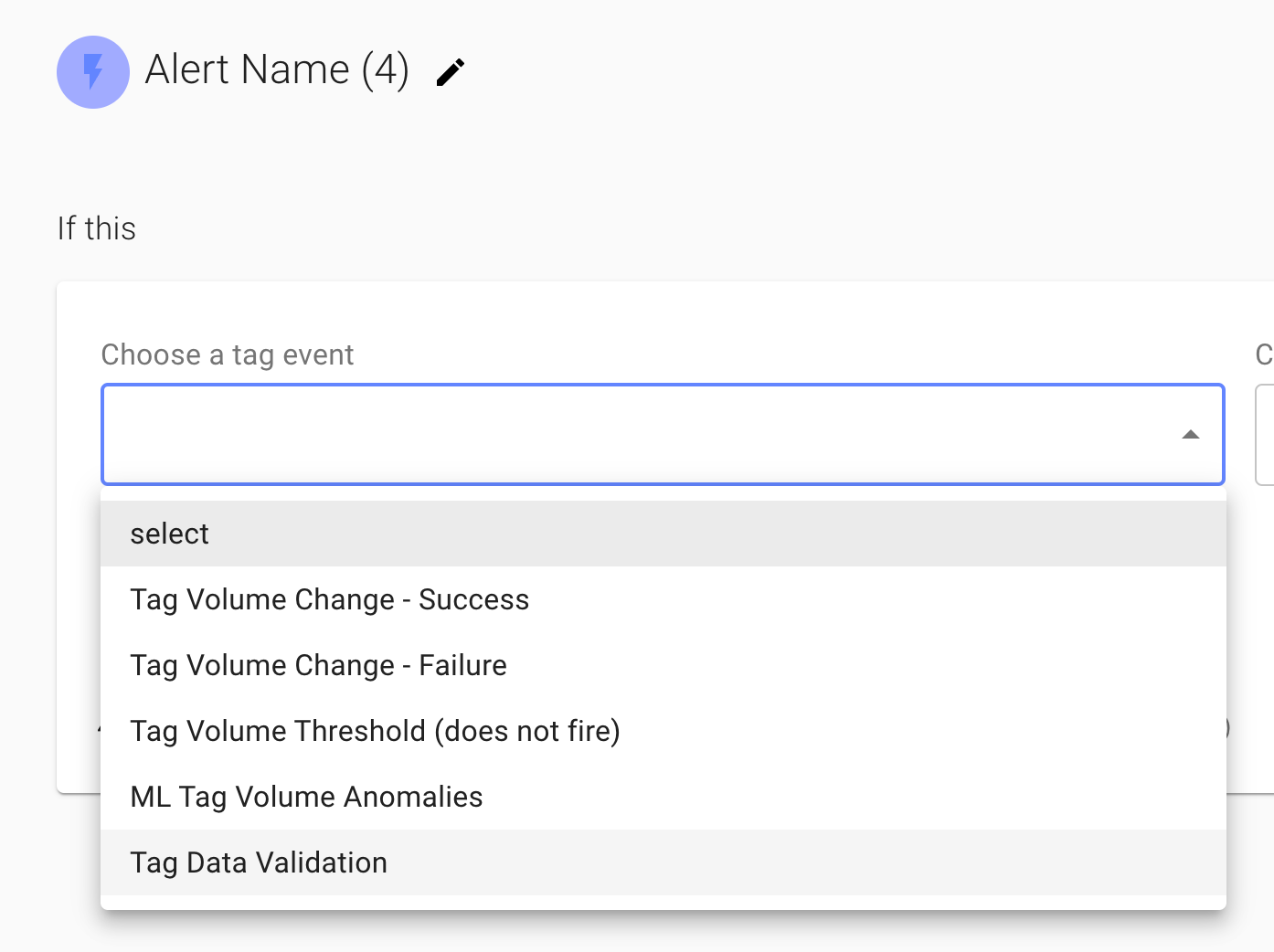Click the collapse arrow in the tag event field
This screenshot has height=952, width=1274.
pyautogui.click(x=1191, y=434)
